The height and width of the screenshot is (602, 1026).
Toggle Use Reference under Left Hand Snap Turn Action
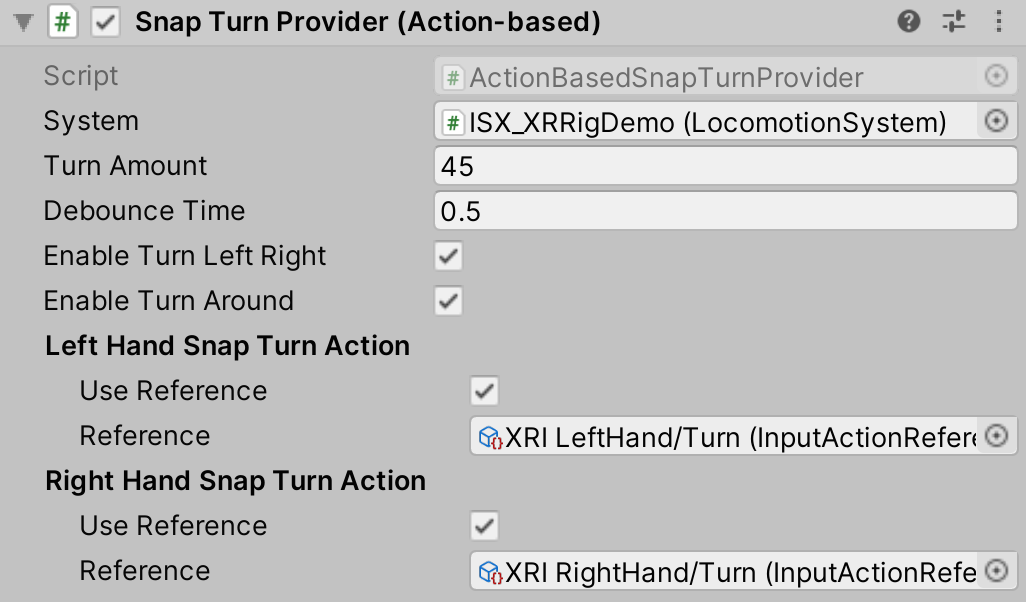(x=483, y=391)
